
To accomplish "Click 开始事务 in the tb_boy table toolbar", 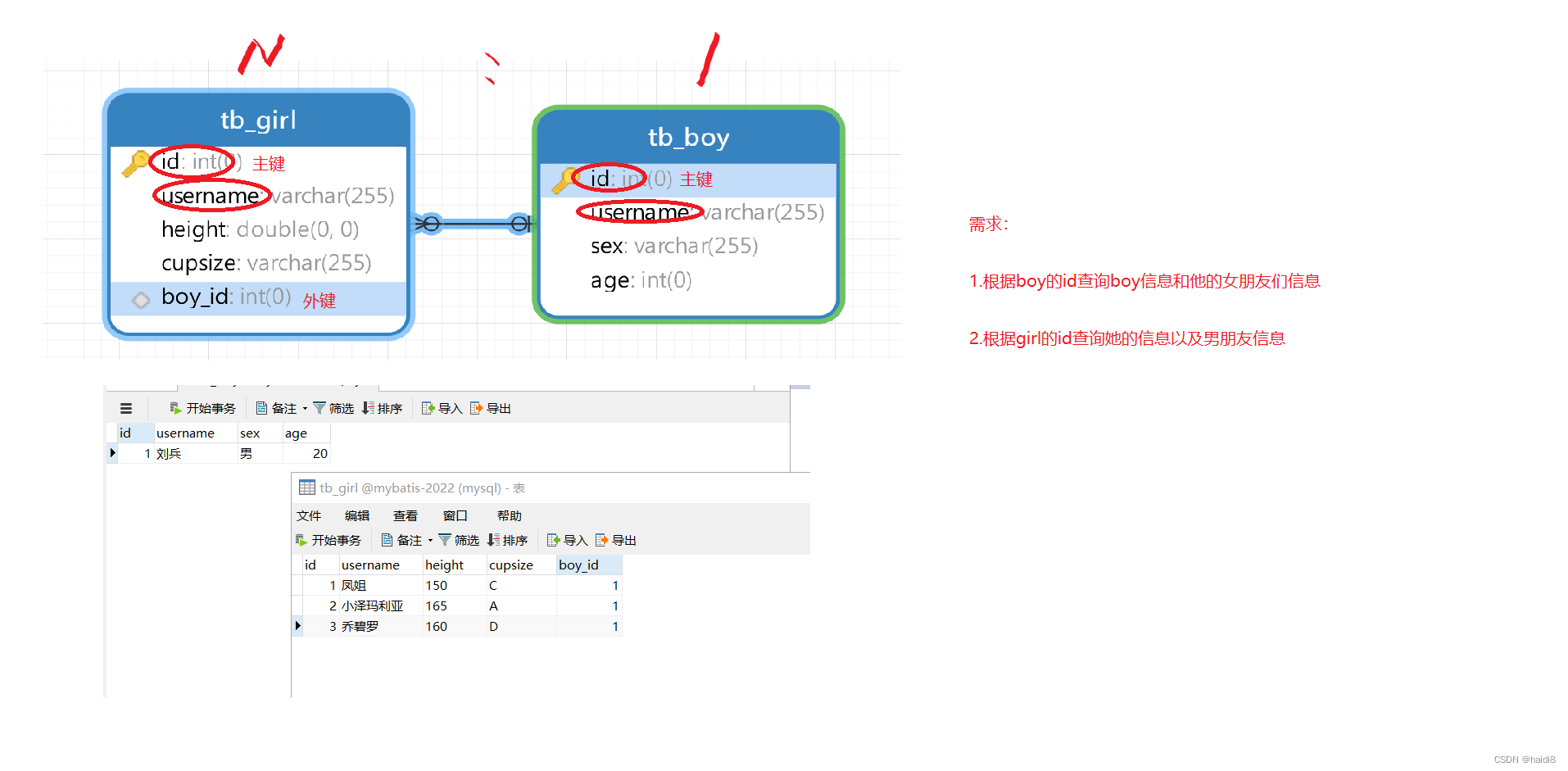I will pos(202,408).
